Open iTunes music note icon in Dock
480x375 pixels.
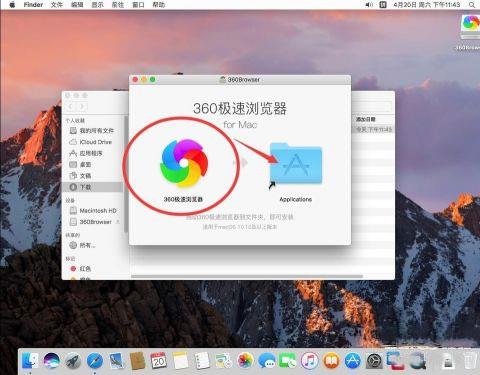tap(310, 361)
